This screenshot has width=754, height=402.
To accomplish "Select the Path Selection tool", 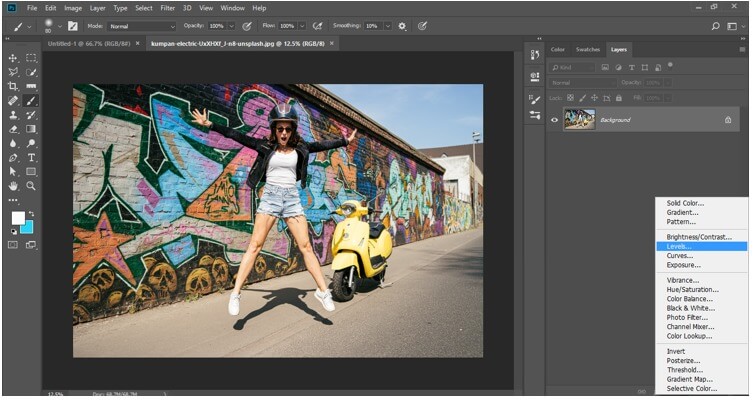I will pyautogui.click(x=13, y=172).
